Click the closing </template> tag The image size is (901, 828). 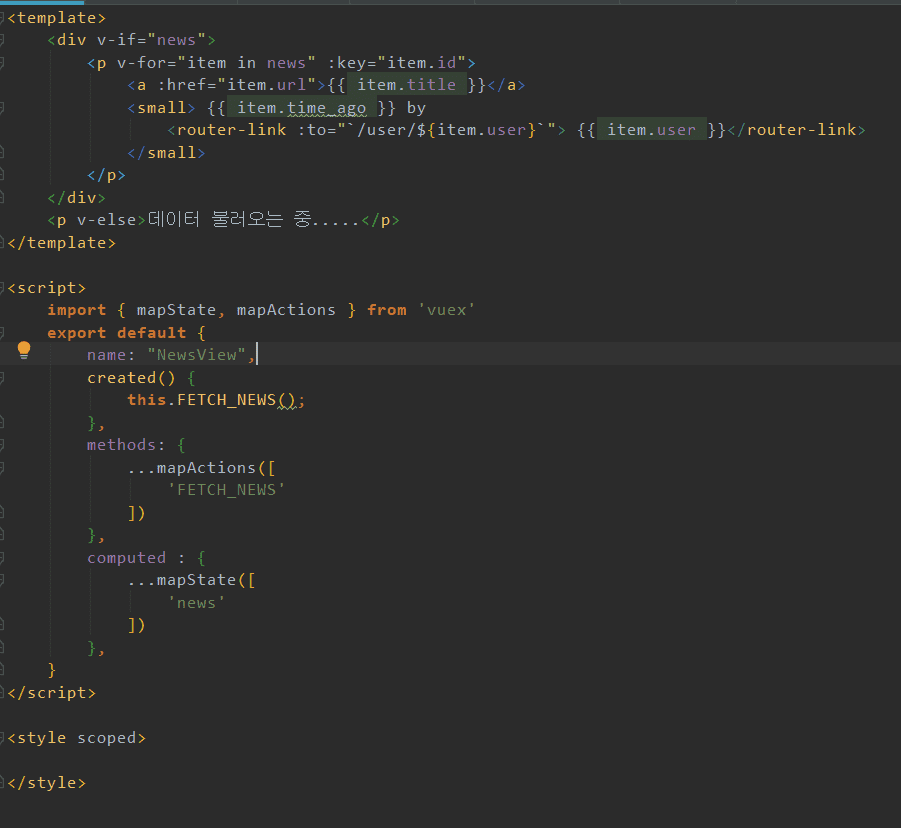pos(61,243)
